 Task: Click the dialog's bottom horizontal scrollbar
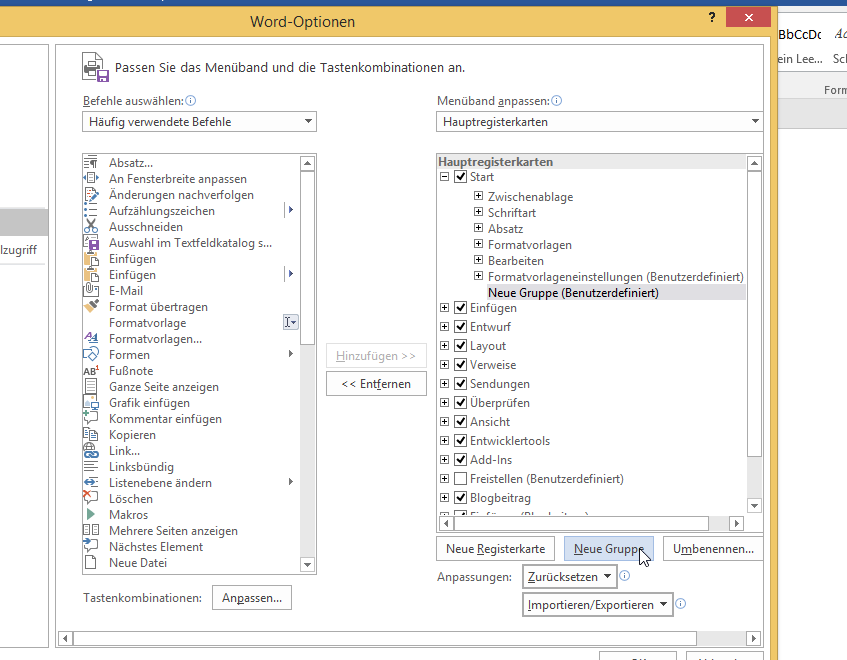point(385,638)
